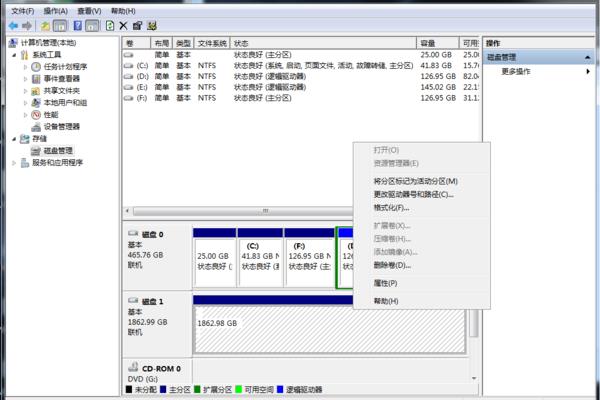Open the 帮助(H) menu in menu bar
The width and height of the screenshot is (600, 400).
(123, 11)
